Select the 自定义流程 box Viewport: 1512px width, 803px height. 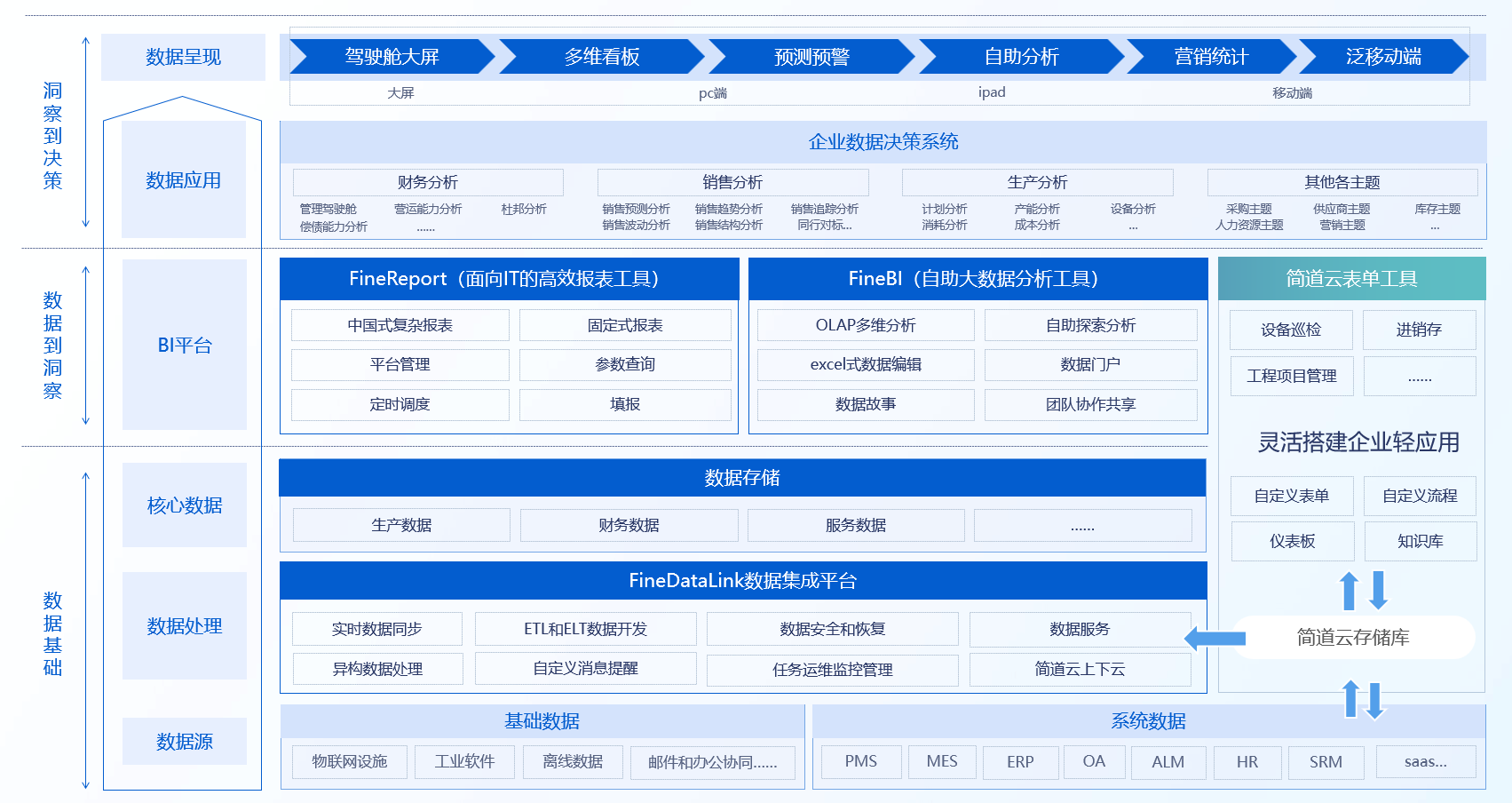(x=1420, y=496)
